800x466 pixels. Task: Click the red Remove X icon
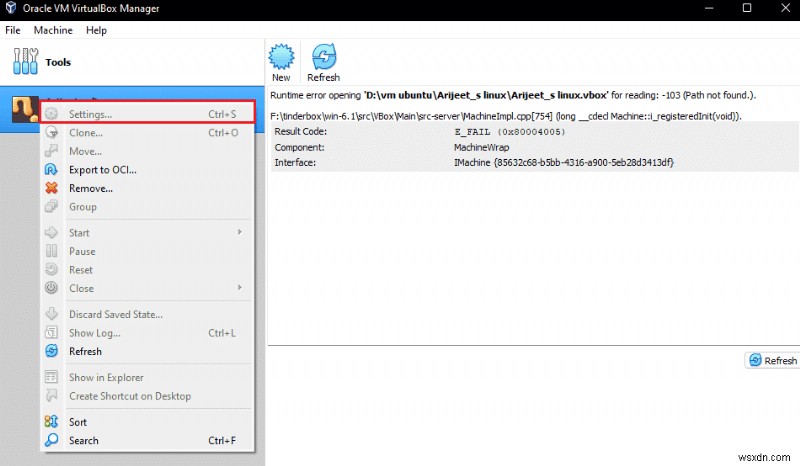tap(51, 188)
